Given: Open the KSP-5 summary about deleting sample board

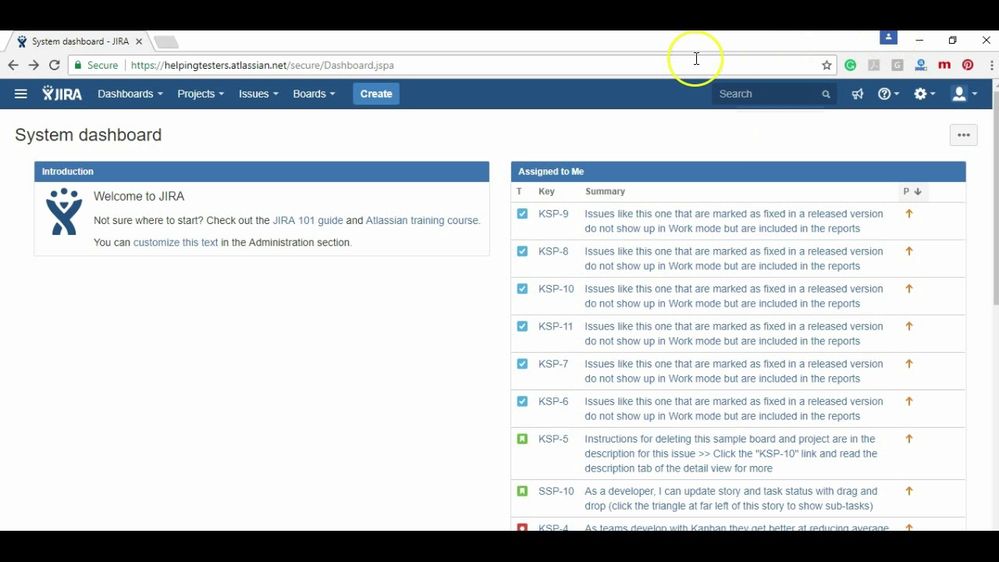Looking at the screenshot, I should pyautogui.click(x=731, y=454).
